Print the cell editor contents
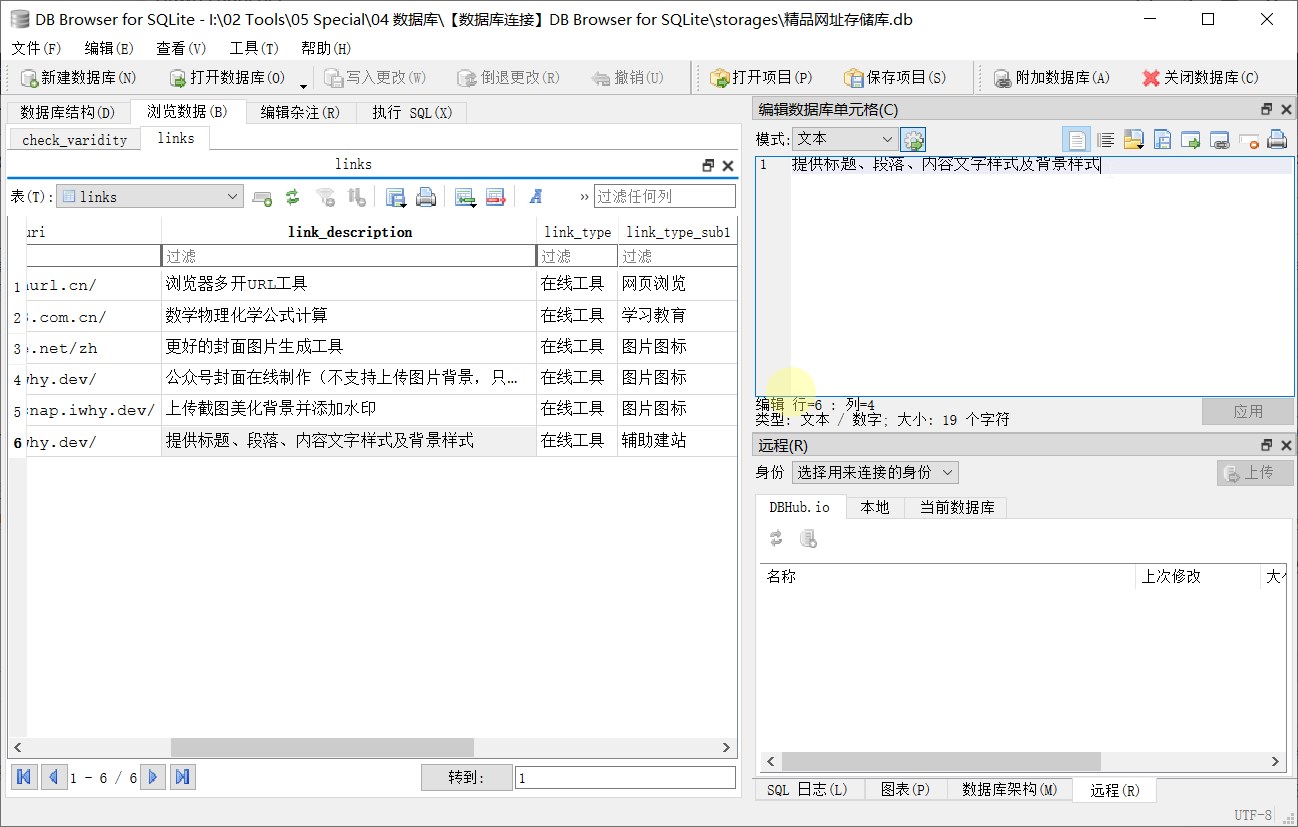Image resolution: width=1298 pixels, height=827 pixels. click(1277, 139)
